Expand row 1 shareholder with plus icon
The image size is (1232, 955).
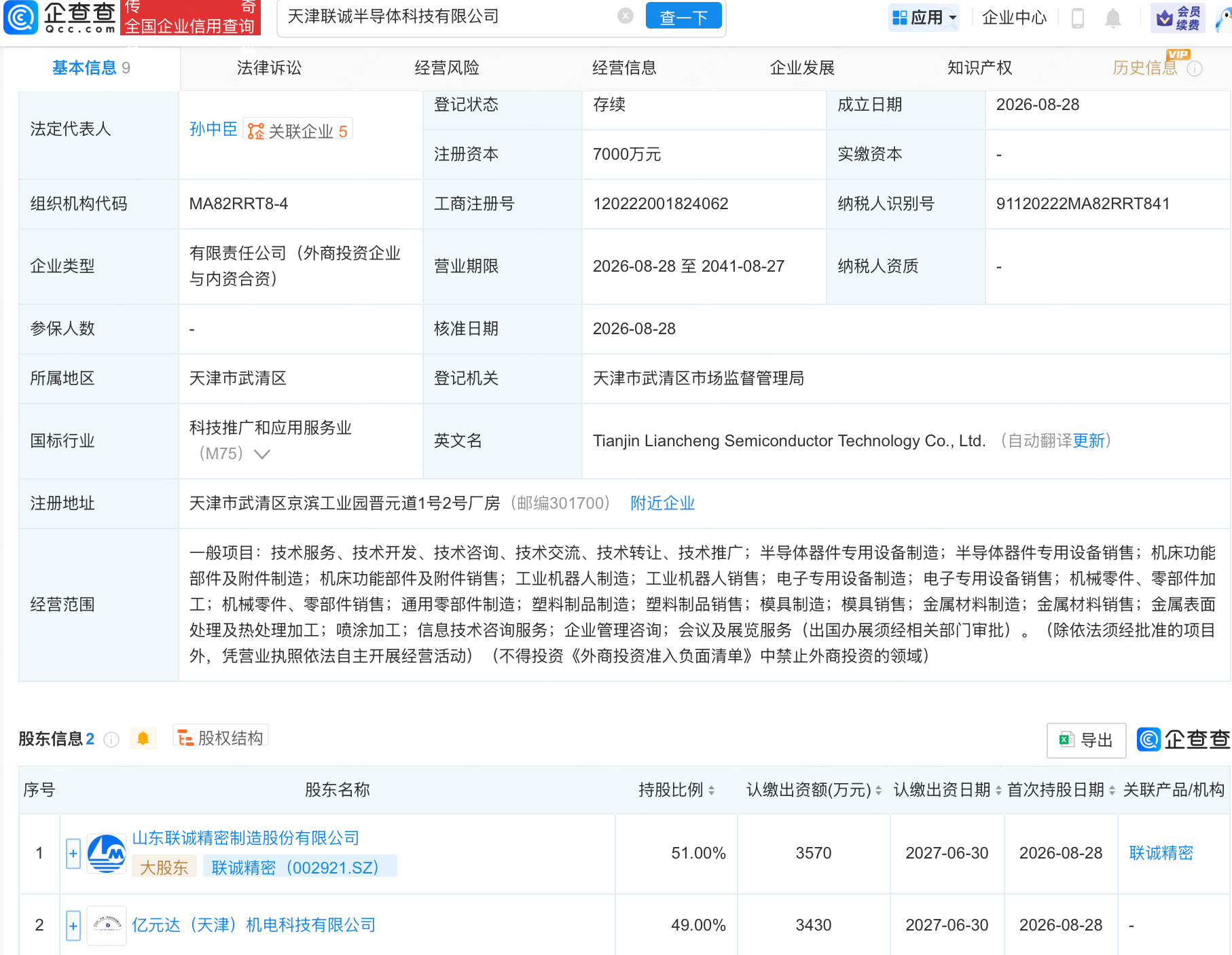[x=73, y=853]
